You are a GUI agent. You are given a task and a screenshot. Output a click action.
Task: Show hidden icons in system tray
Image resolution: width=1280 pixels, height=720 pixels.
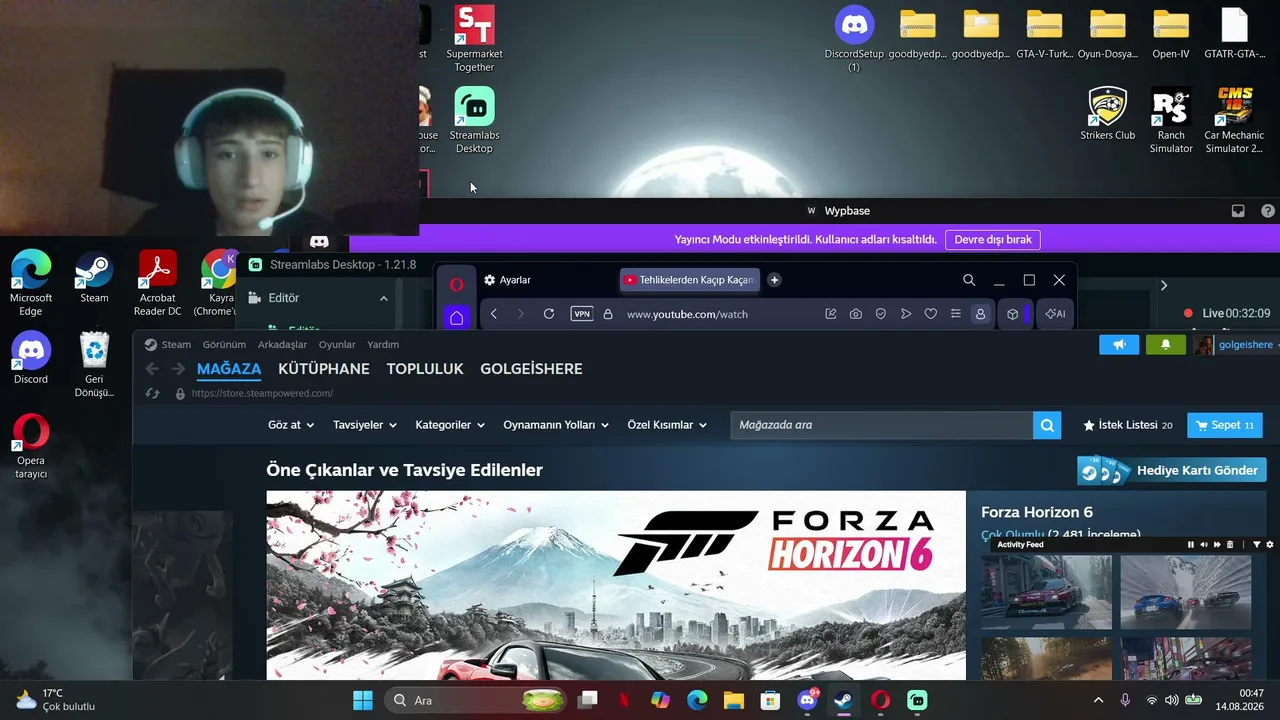tap(1099, 700)
